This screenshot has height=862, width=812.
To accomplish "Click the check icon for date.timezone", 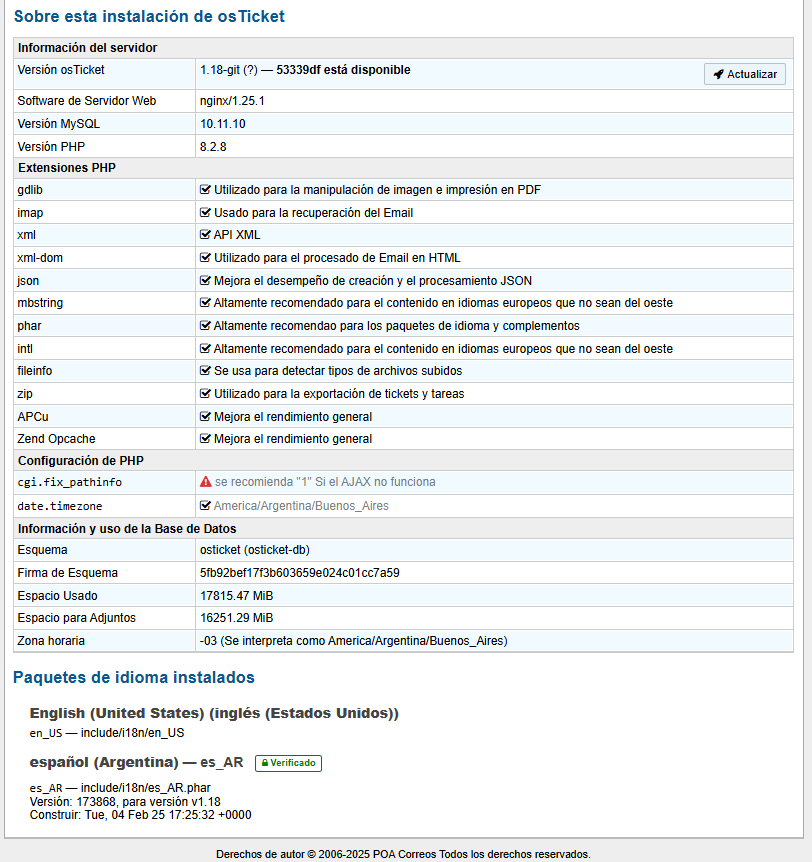I will point(206,506).
